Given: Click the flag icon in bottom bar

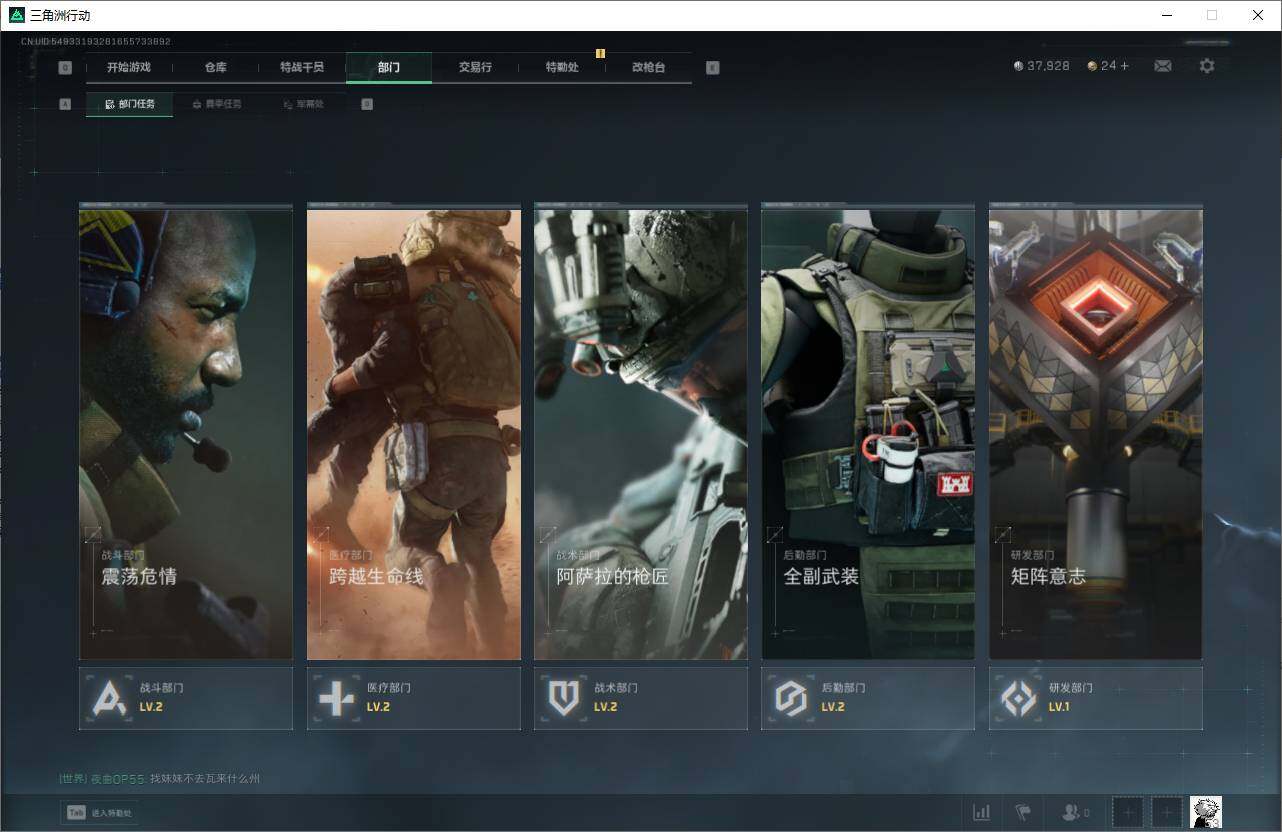Looking at the screenshot, I should (x=1022, y=812).
